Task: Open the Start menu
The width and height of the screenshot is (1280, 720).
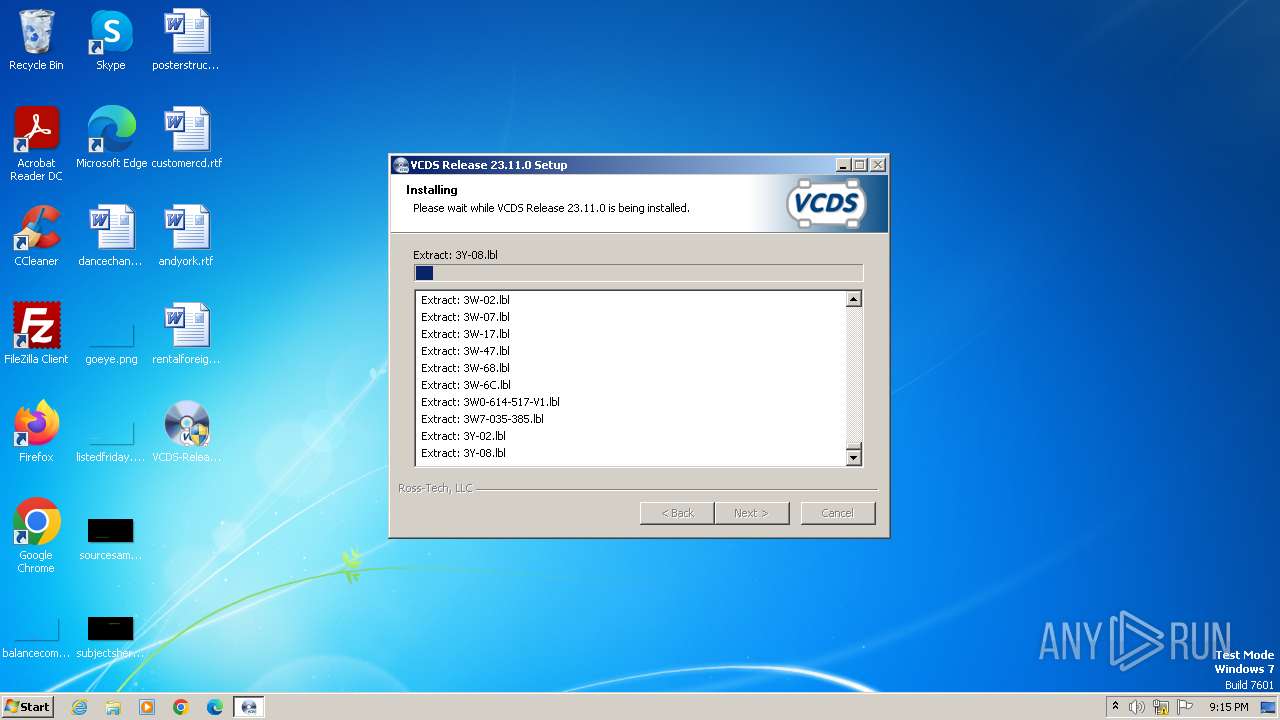Action: click(x=27, y=707)
